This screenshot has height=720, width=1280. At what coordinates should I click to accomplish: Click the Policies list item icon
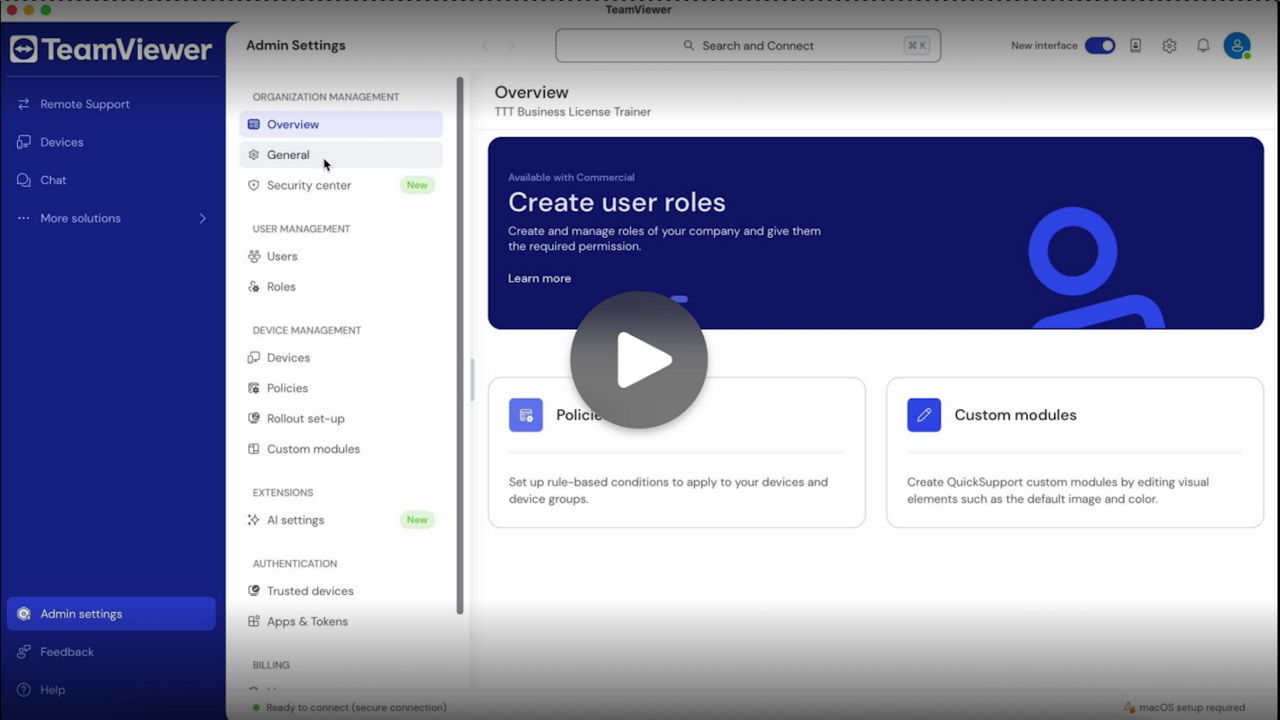(254, 388)
